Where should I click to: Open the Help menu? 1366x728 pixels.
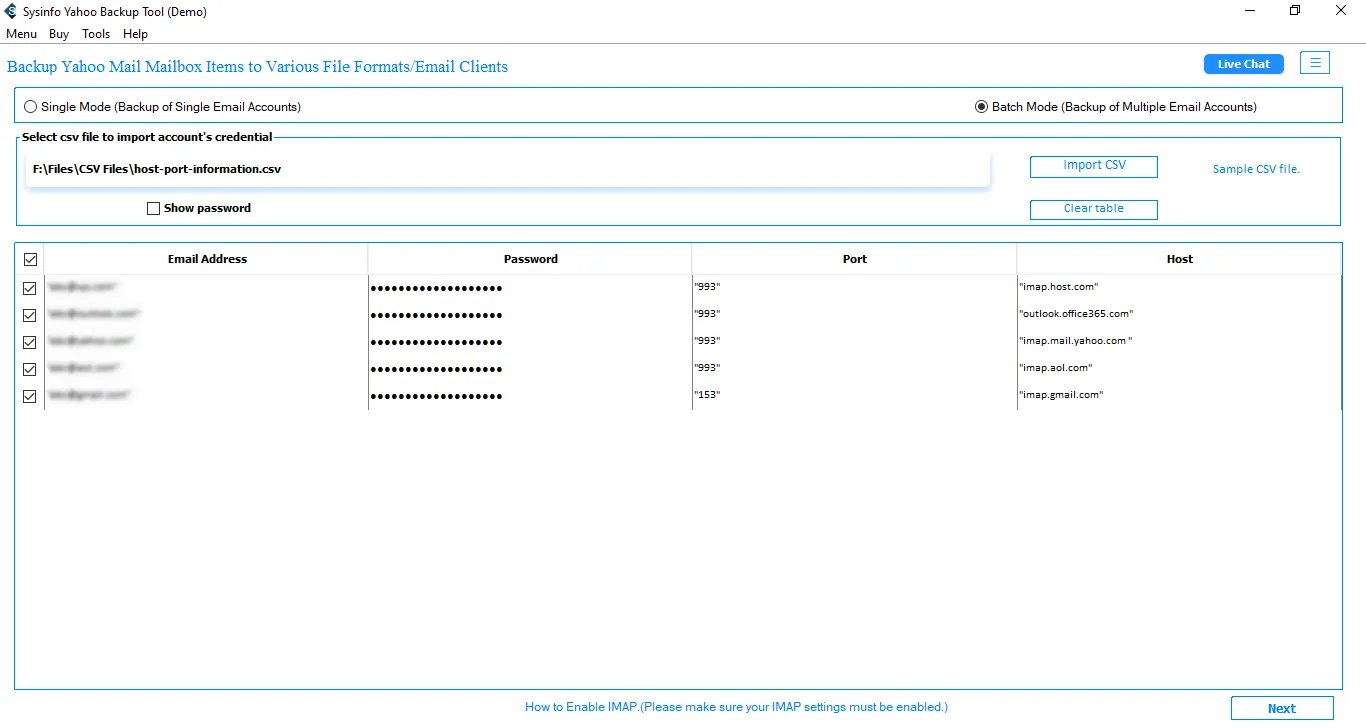135,34
